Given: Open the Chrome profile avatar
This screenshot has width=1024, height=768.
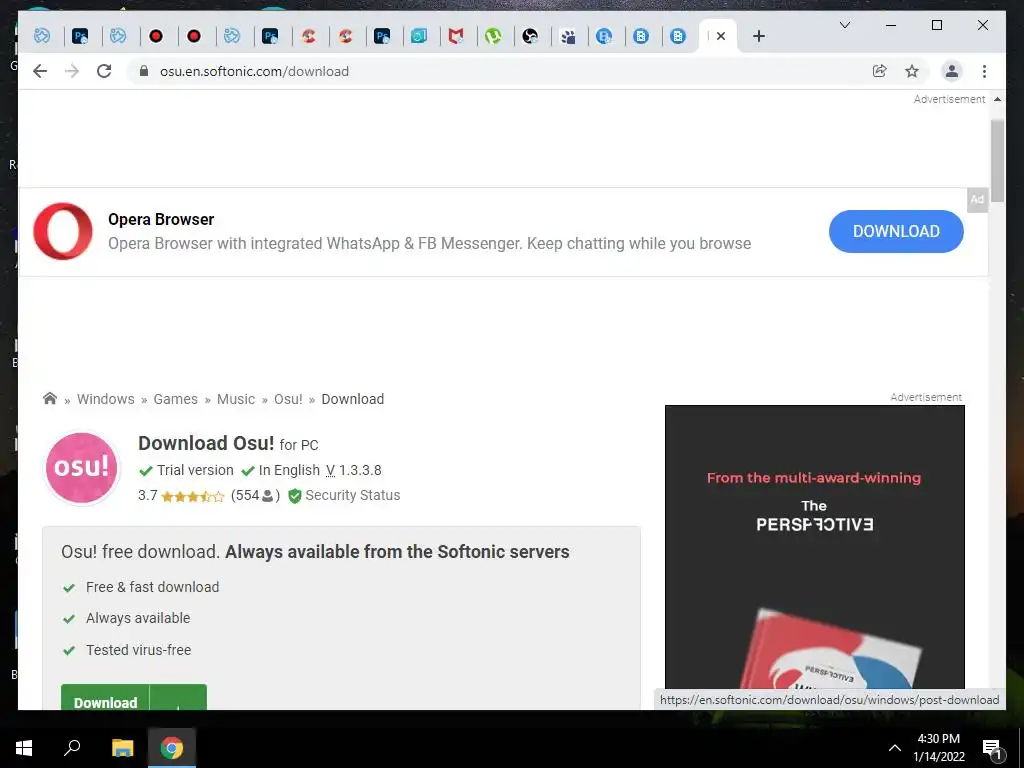Looking at the screenshot, I should coord(952,71).
